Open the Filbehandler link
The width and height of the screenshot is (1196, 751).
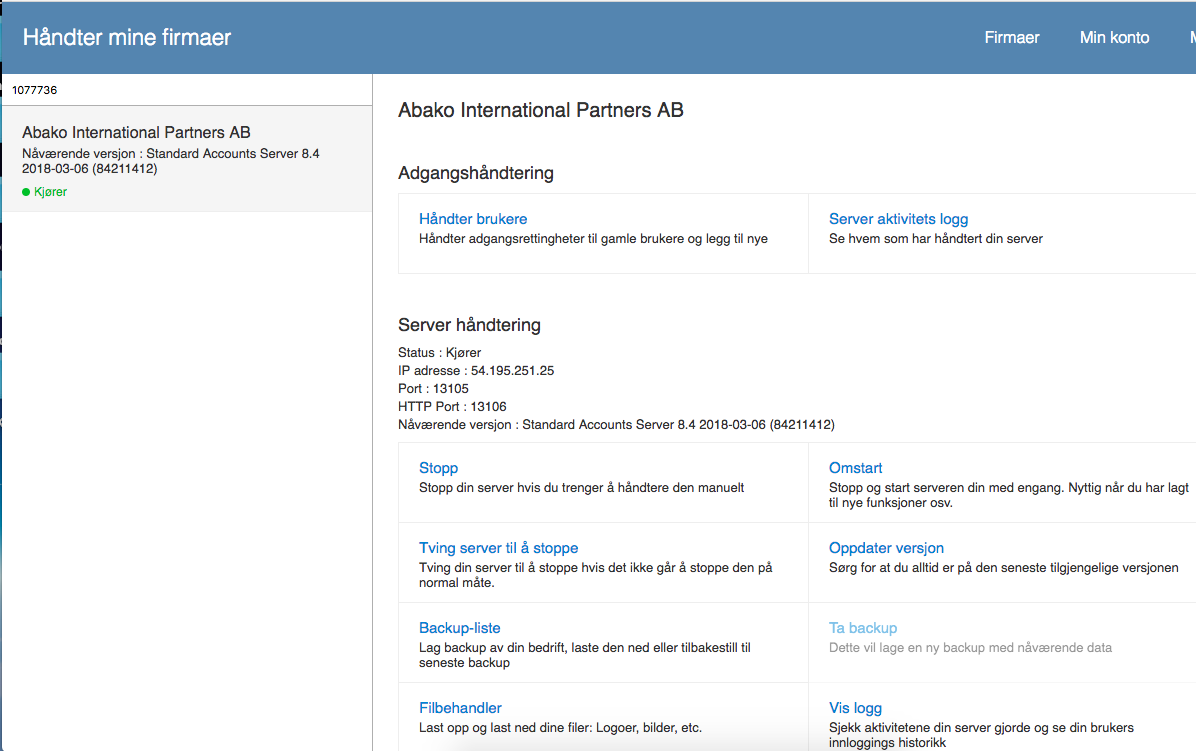pyautogui.click(x=460, y=708)
